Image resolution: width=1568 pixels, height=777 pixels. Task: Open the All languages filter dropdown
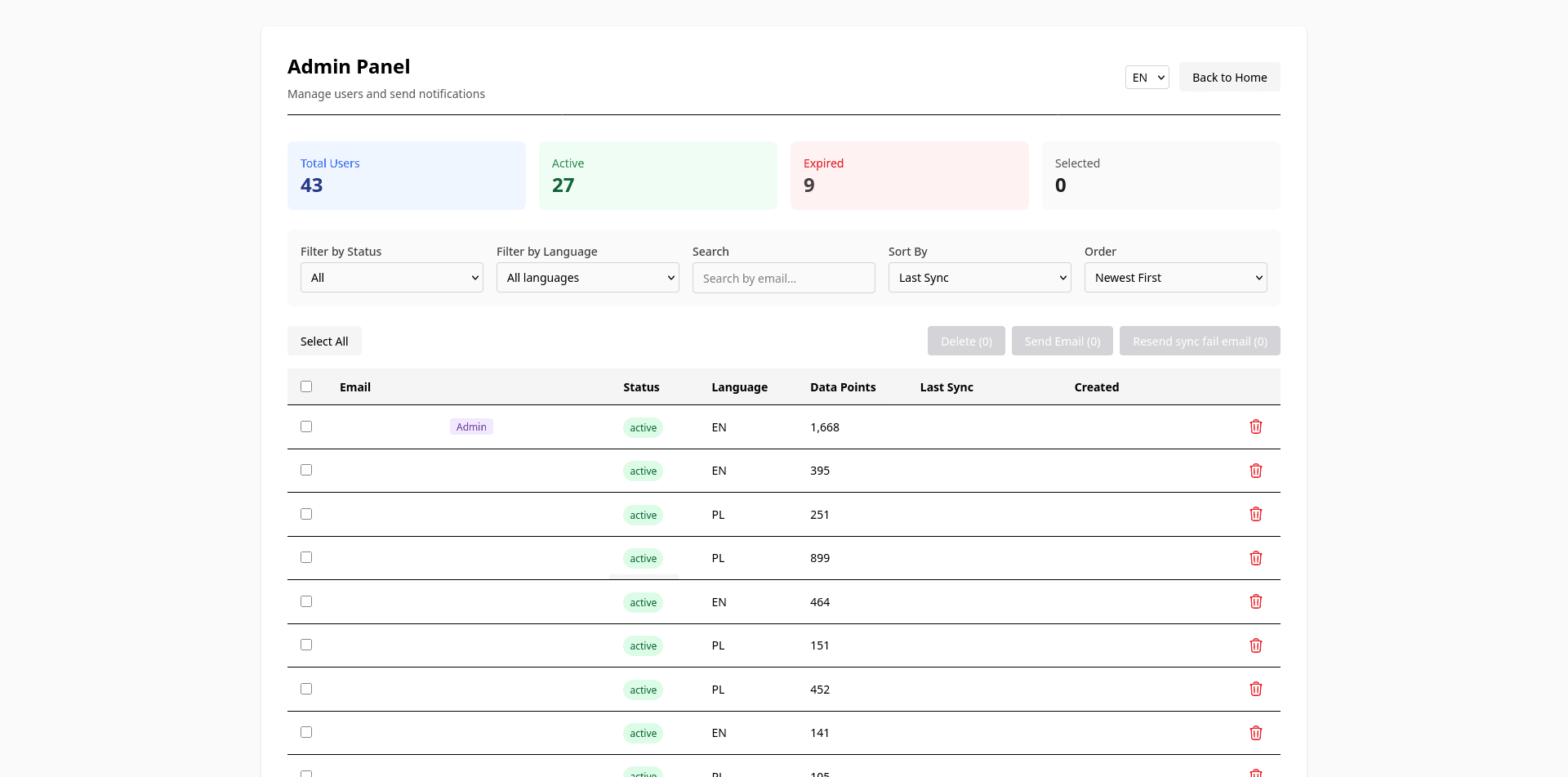587,277
